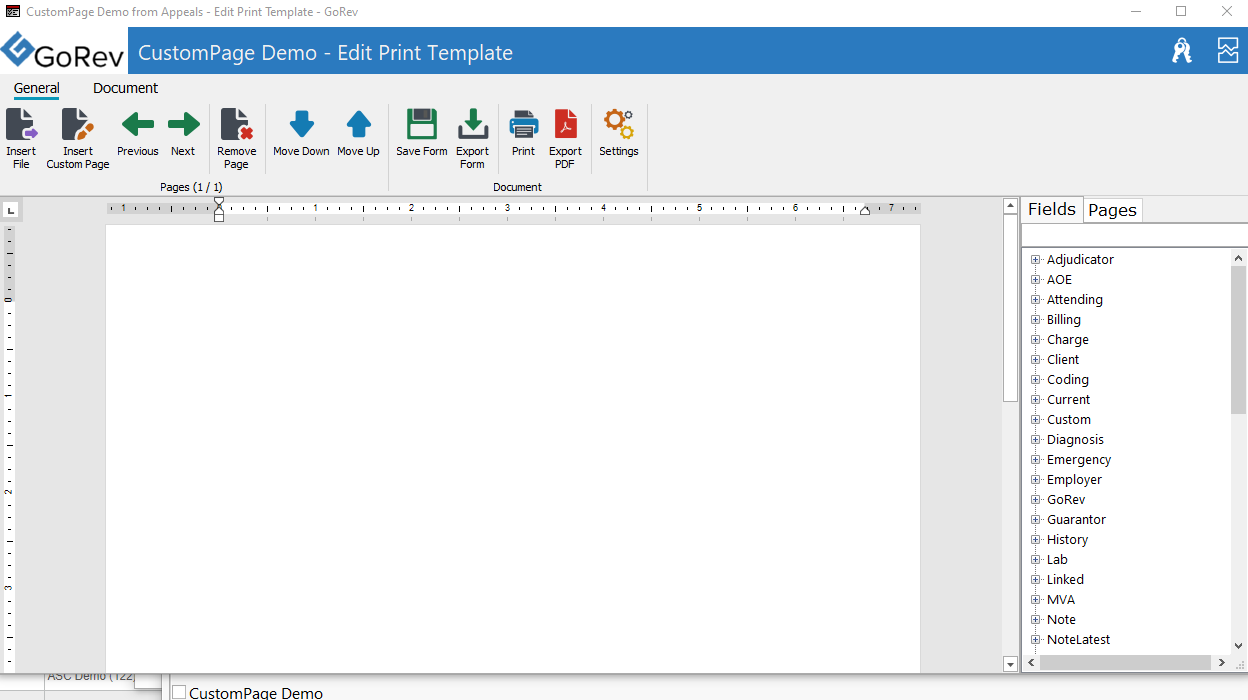Image resolution: width=1248 pixels, height=700 pixels.
Task: Expand the Adjudicator field group
Action: coord(1036,260)
